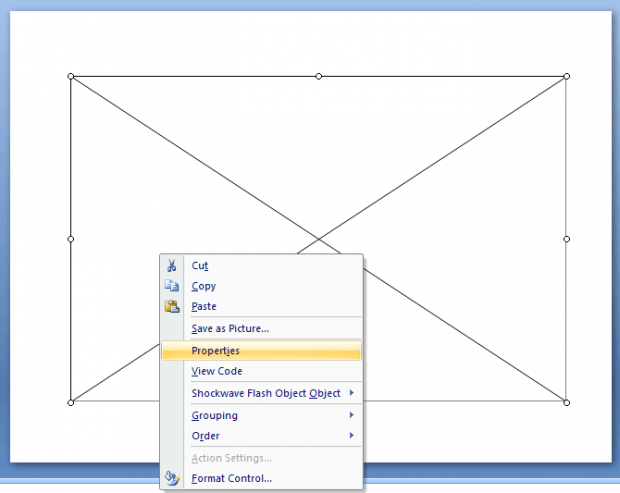Open Properties from the context menu

point(261,351)
